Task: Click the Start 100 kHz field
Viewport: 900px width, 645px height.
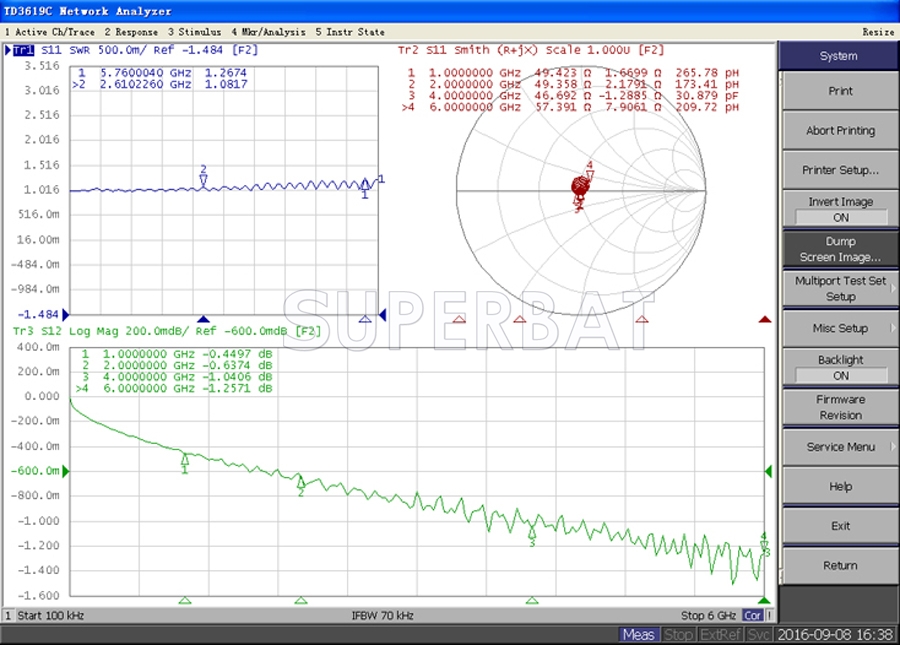Action: 51,616
